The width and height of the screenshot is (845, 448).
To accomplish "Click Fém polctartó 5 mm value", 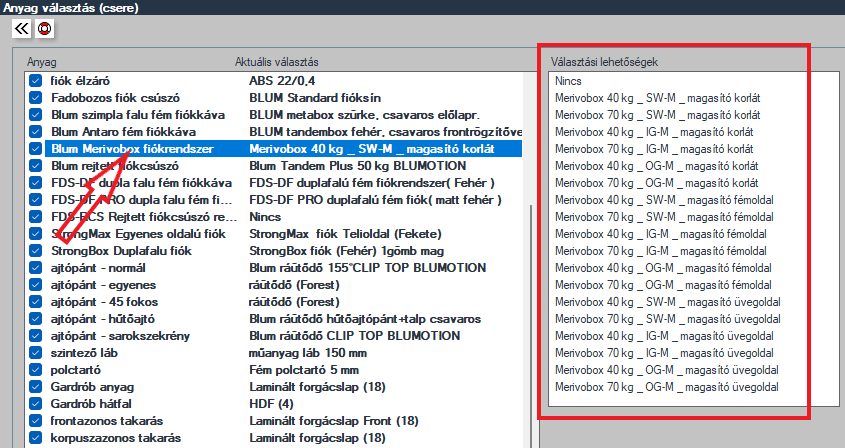I will [304, 370].
